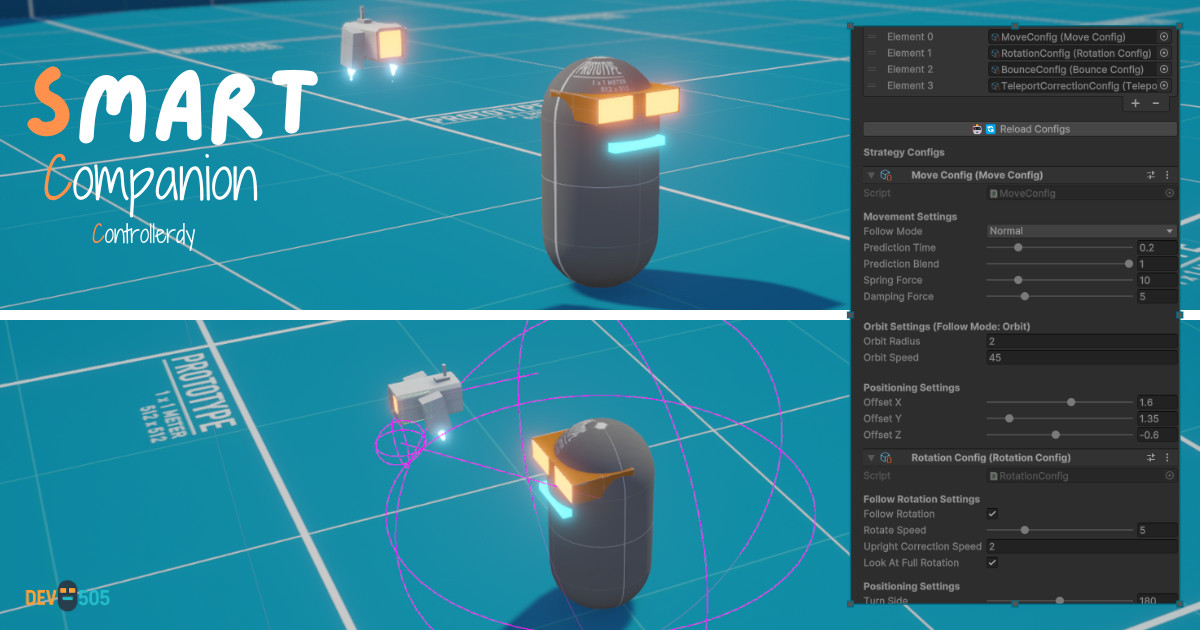Click the Orbit Speed input field
Screen dimensions: 1200x630
pyautogui.click(x=1081, y=358)
